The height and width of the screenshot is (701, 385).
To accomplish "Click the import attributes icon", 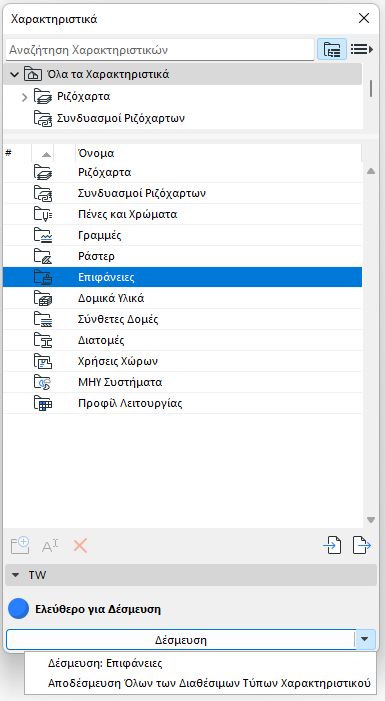I will coord(332,545).
